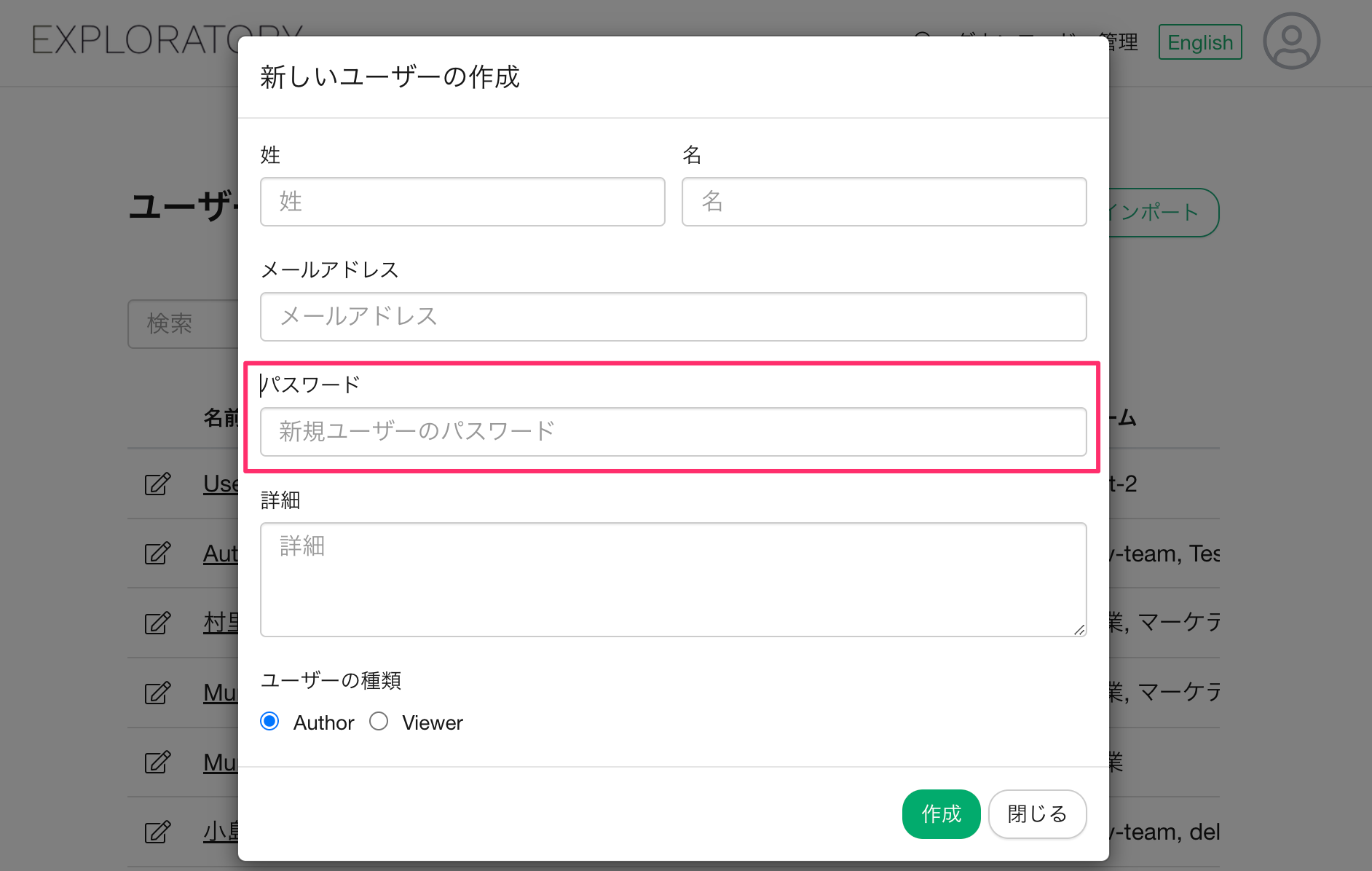Screen dimensions: 1372x871
Task: Open the Aut user link in table
Action: (x=221, y=553)
